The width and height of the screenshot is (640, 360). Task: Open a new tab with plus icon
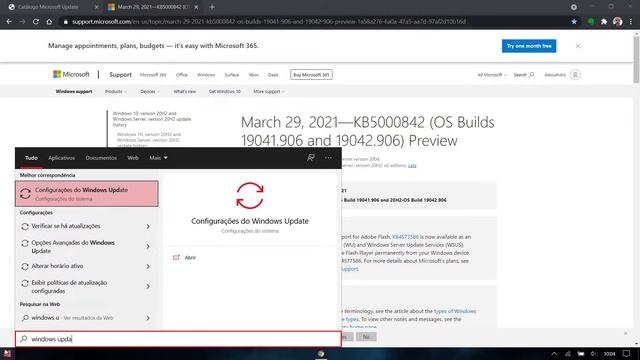[212, 7]
